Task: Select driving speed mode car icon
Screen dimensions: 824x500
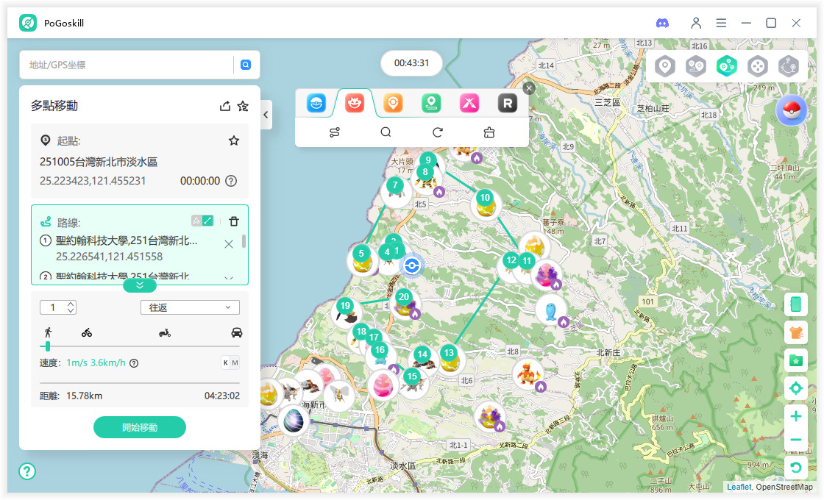Action: (x=236, y=332)
